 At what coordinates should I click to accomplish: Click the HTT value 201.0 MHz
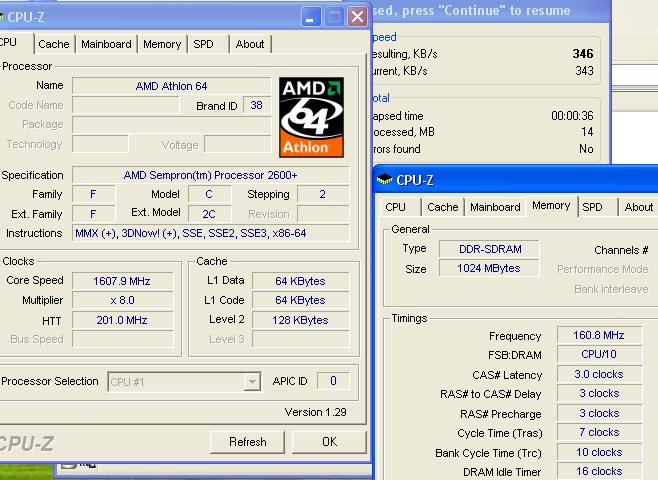[122, 320]
